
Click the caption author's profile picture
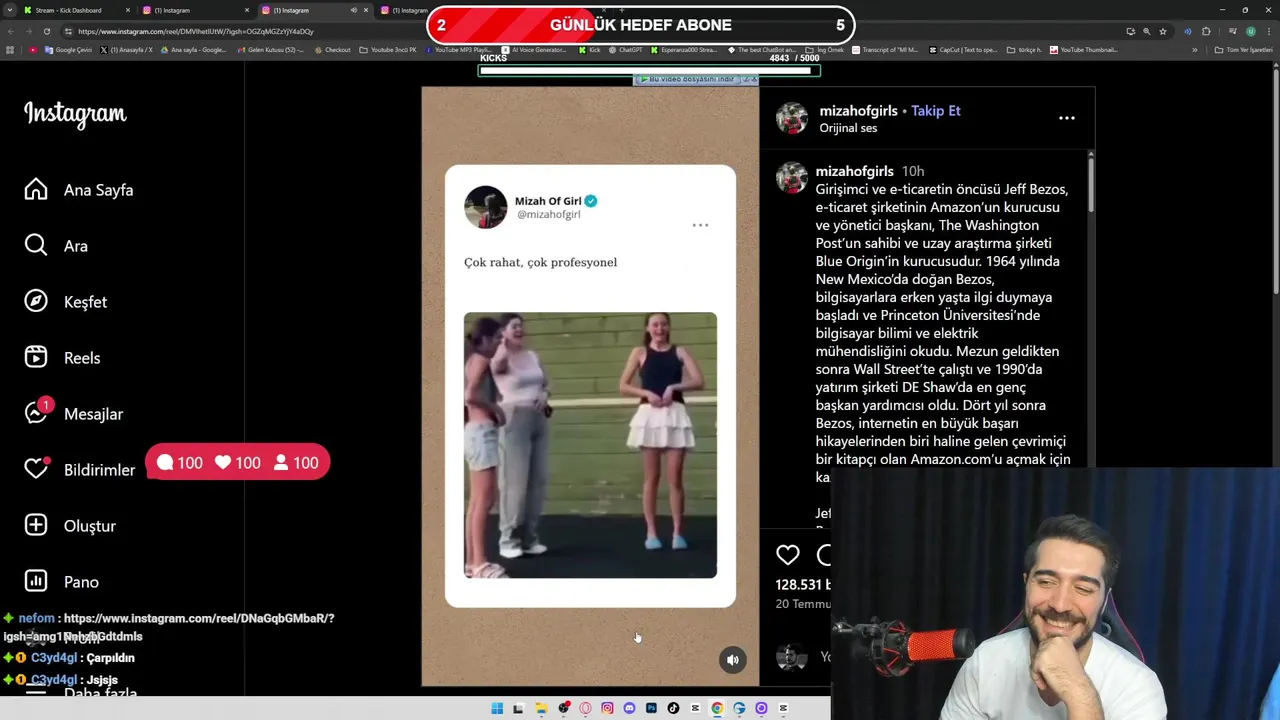792,177
